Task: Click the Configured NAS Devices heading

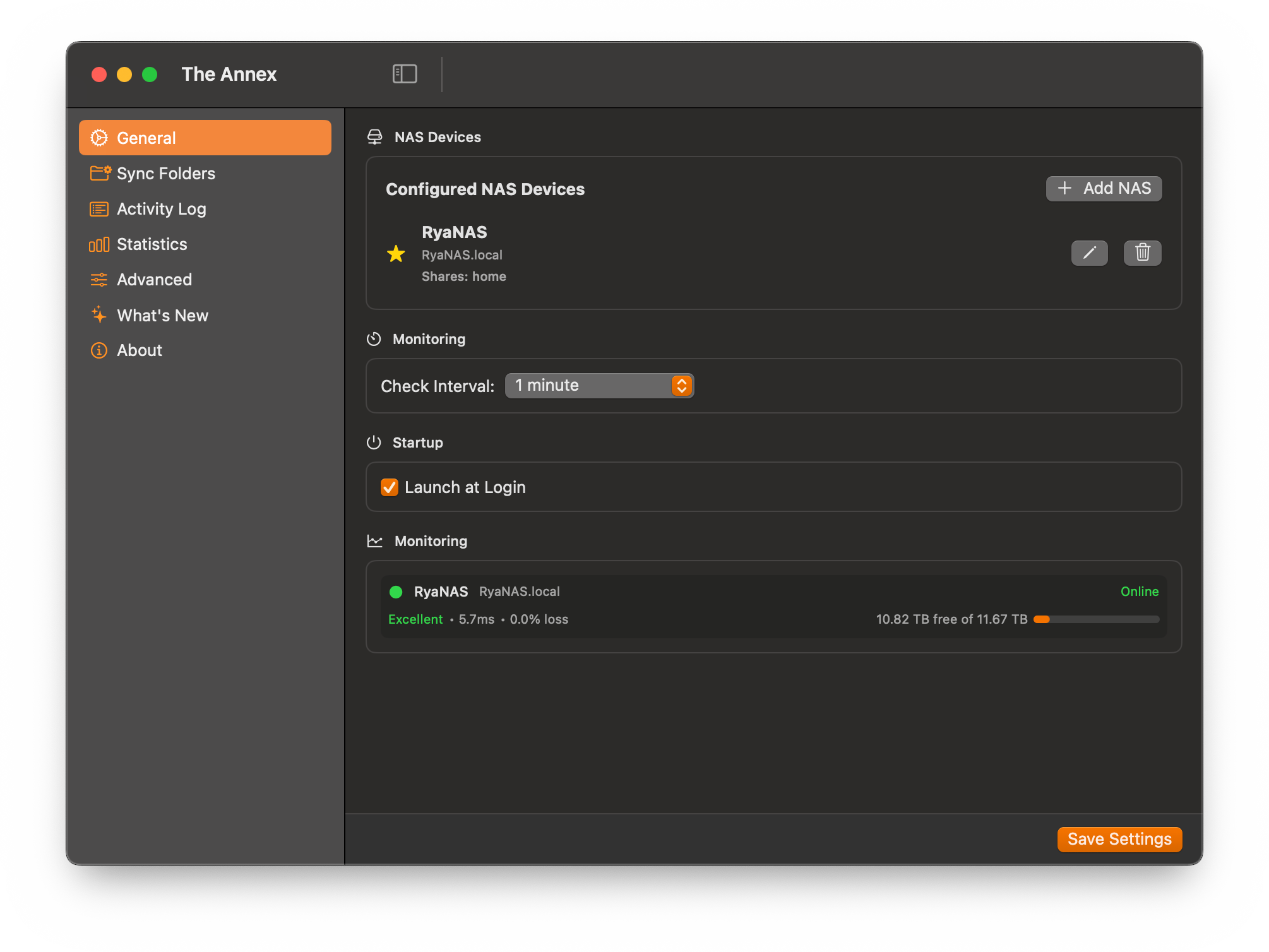Action: 486,189
